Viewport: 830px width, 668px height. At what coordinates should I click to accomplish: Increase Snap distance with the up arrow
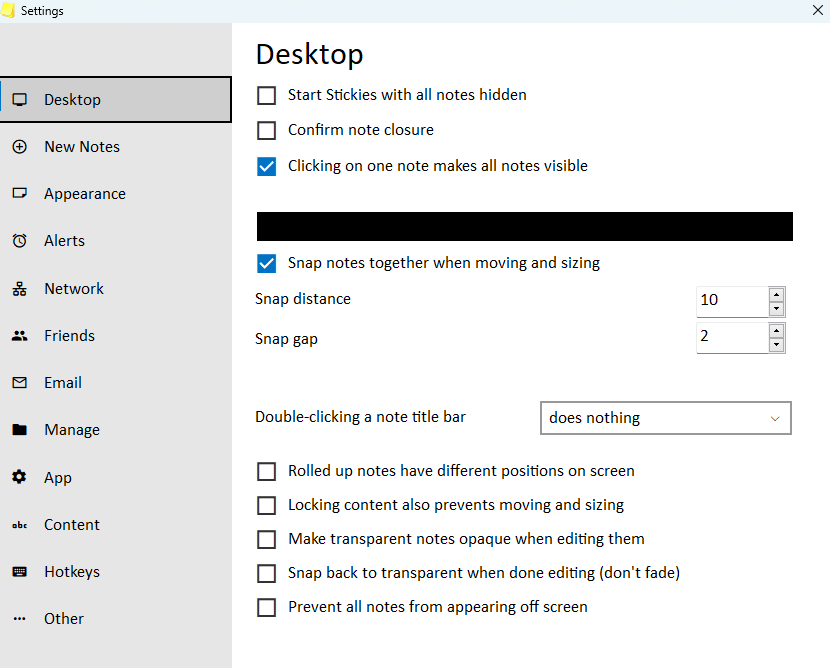click(x=776, y=294)
